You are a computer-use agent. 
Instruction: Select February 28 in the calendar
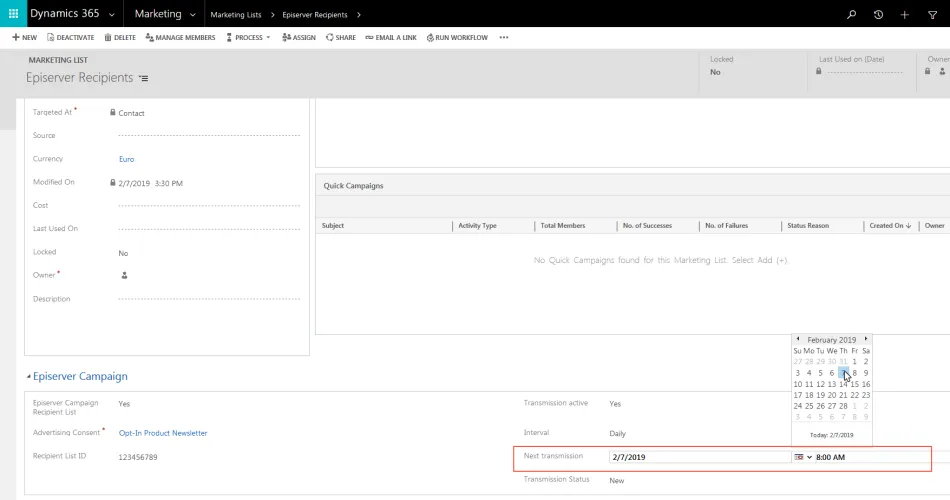[x=843, y=406]
